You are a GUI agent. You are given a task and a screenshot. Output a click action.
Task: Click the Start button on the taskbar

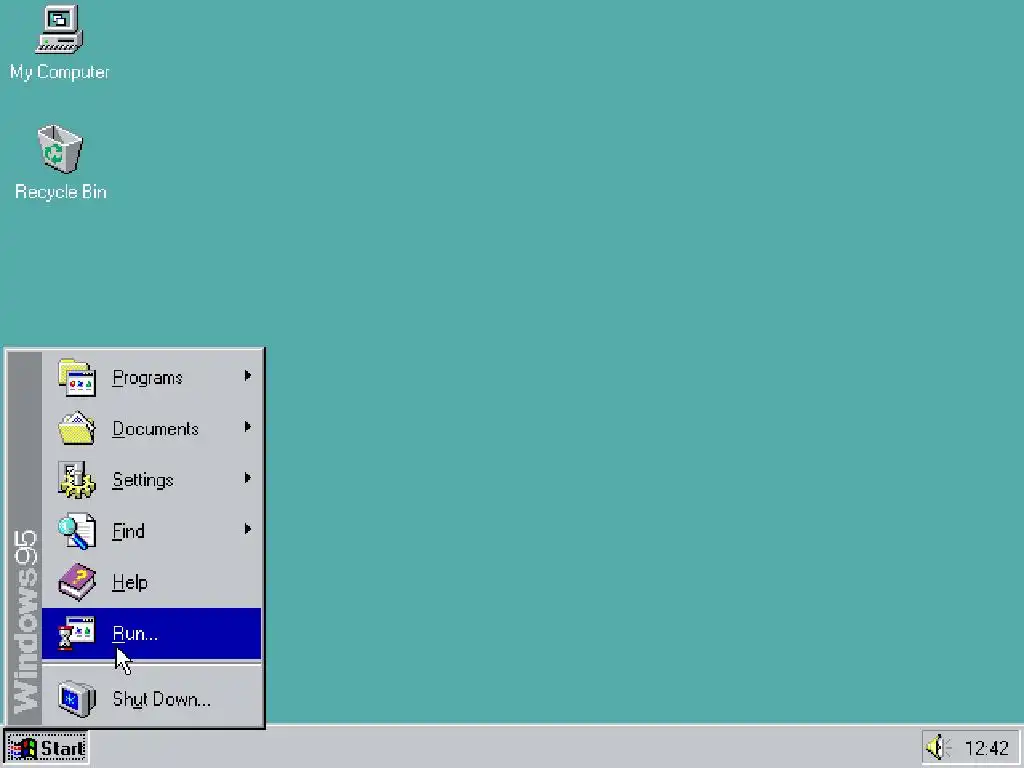click(x=46, y=748)
